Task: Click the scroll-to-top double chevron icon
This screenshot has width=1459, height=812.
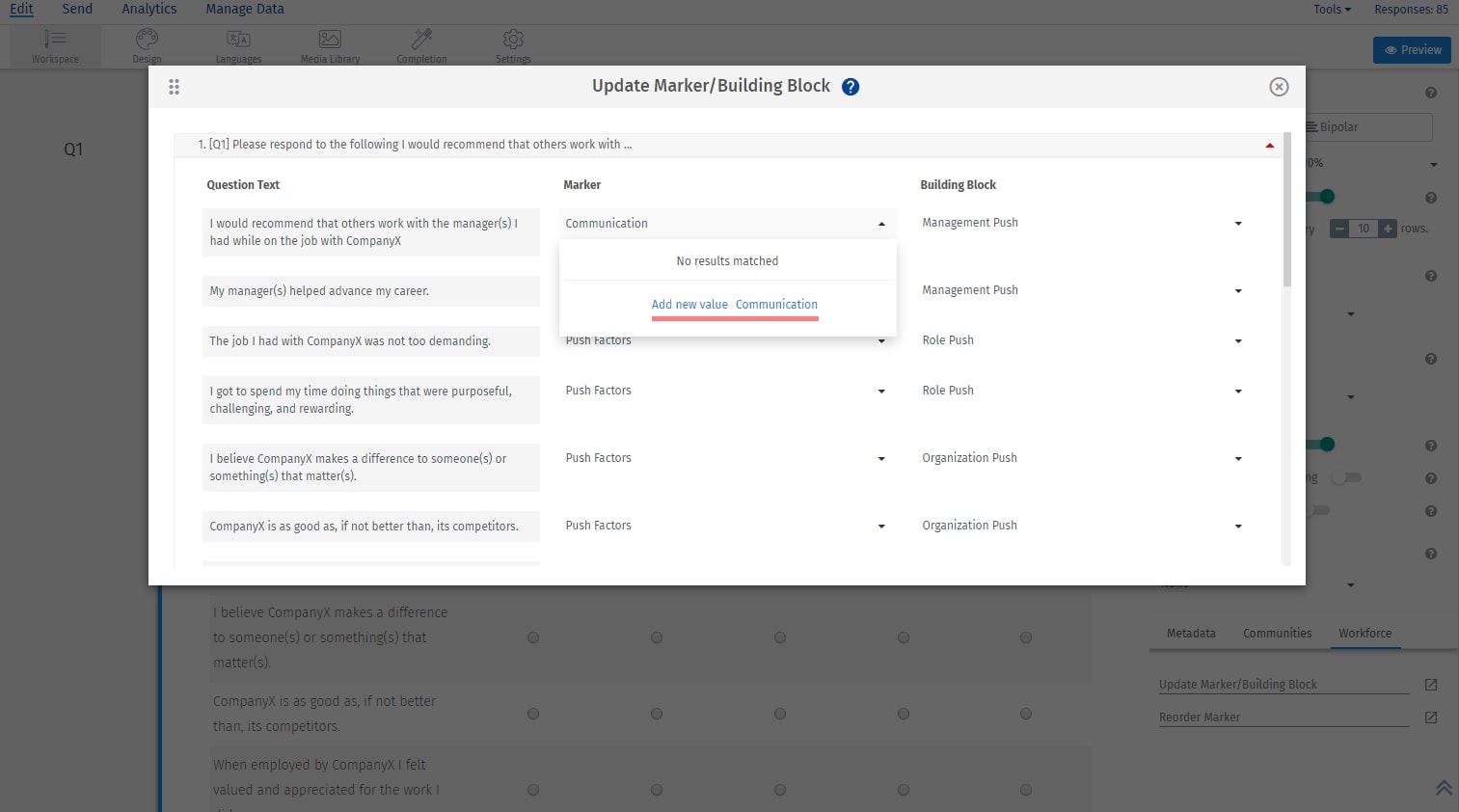Action: [x=1444, y=787]
